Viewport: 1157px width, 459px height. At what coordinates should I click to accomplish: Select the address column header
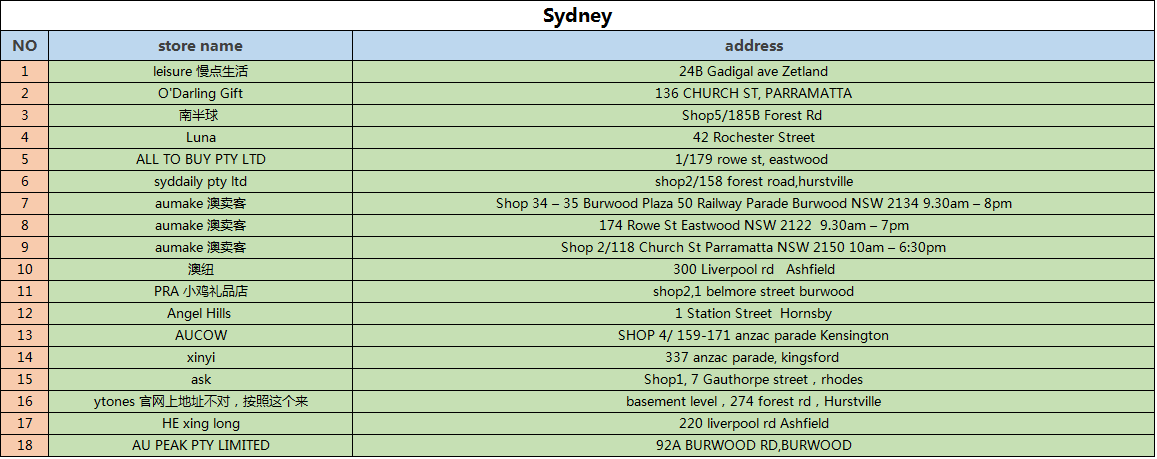753,46
